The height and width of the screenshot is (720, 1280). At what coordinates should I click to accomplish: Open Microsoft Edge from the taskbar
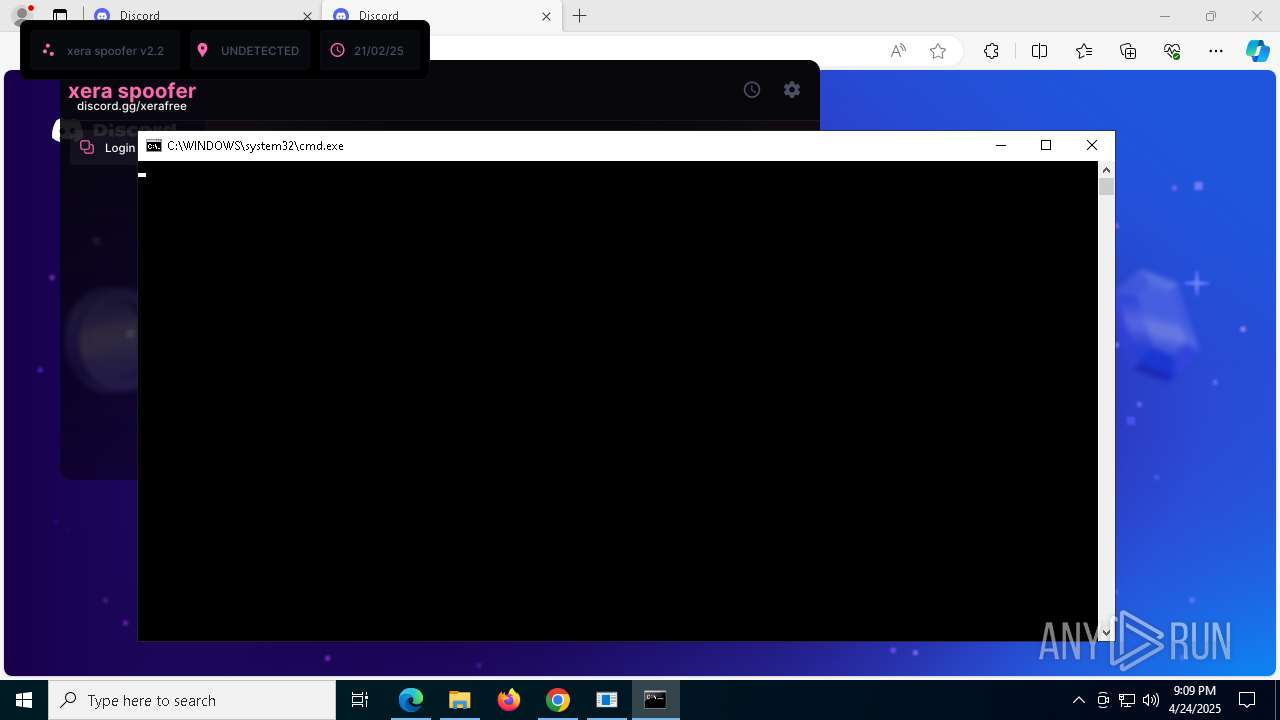(411, 700)
